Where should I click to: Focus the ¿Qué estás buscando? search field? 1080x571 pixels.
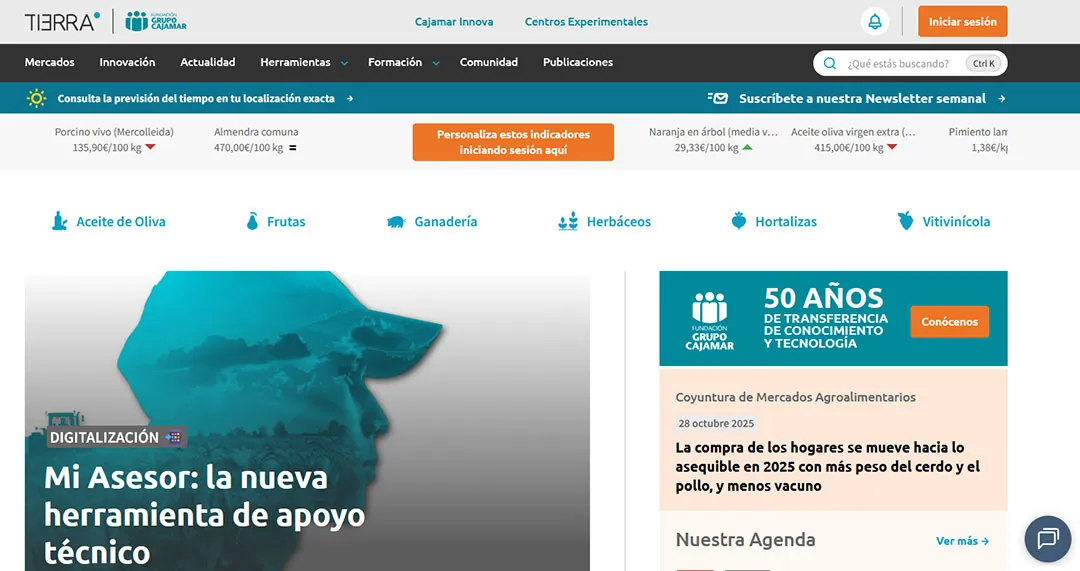pos(910,63)
